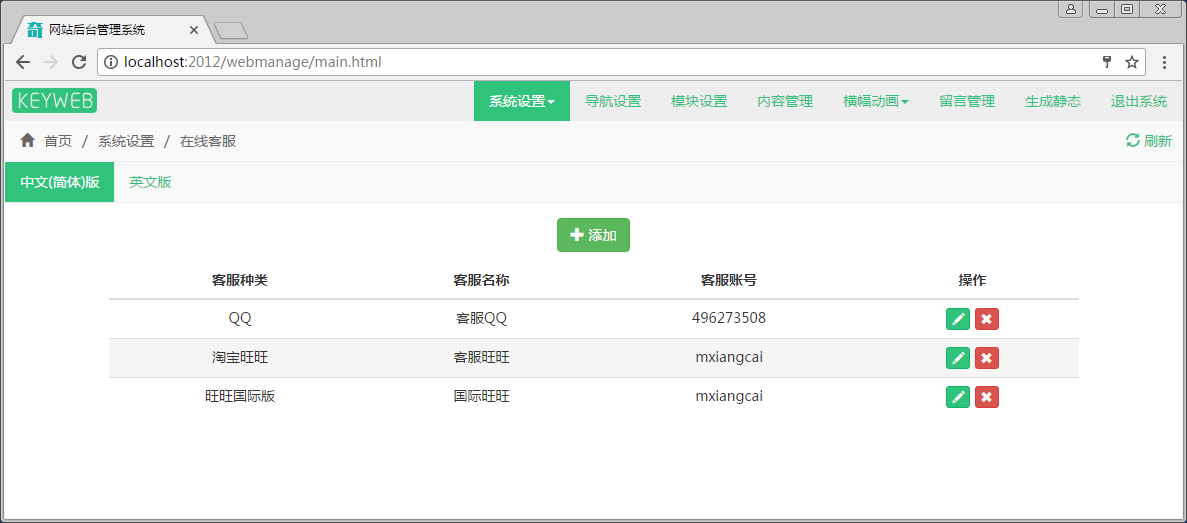Click 退出系统 to log out
The height and width of the screenshot is (523, 1187).
1139,101
